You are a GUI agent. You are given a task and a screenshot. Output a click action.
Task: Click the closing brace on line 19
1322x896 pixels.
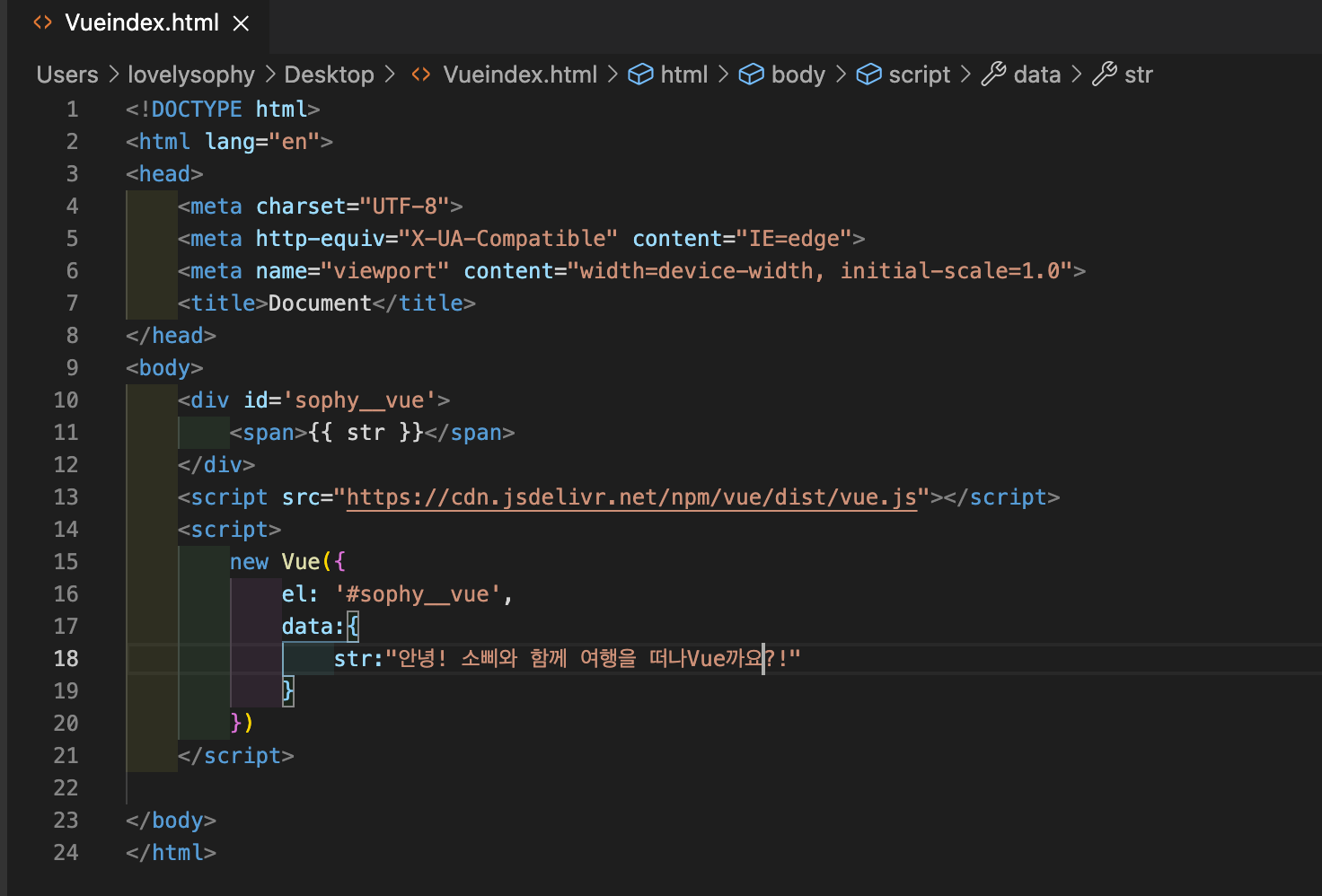click(x=288, y=691)
